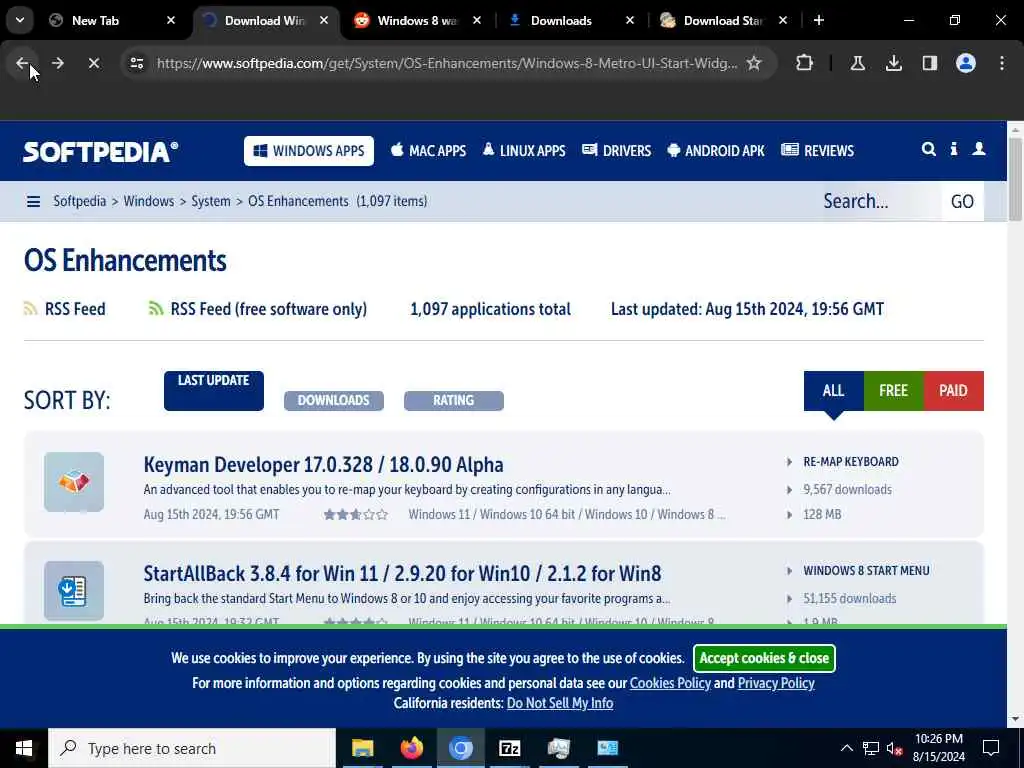Open Chrome three-dot menu
This screenshot has width=1024, height=768.
1002,63
